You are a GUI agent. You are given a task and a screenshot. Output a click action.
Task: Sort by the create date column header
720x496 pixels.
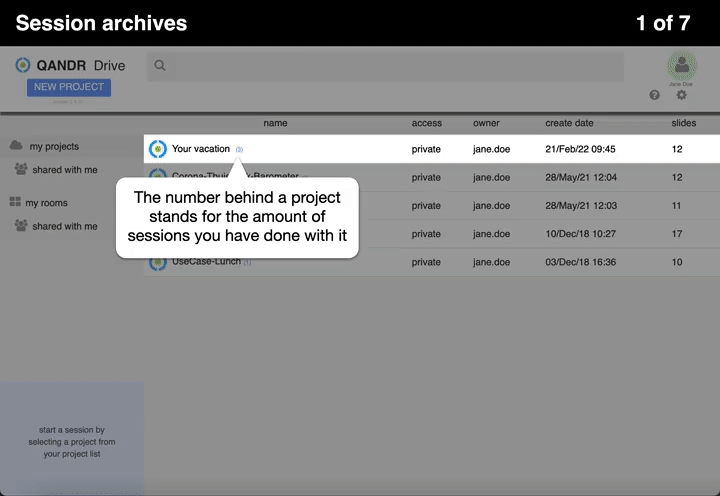click(569, 123)
